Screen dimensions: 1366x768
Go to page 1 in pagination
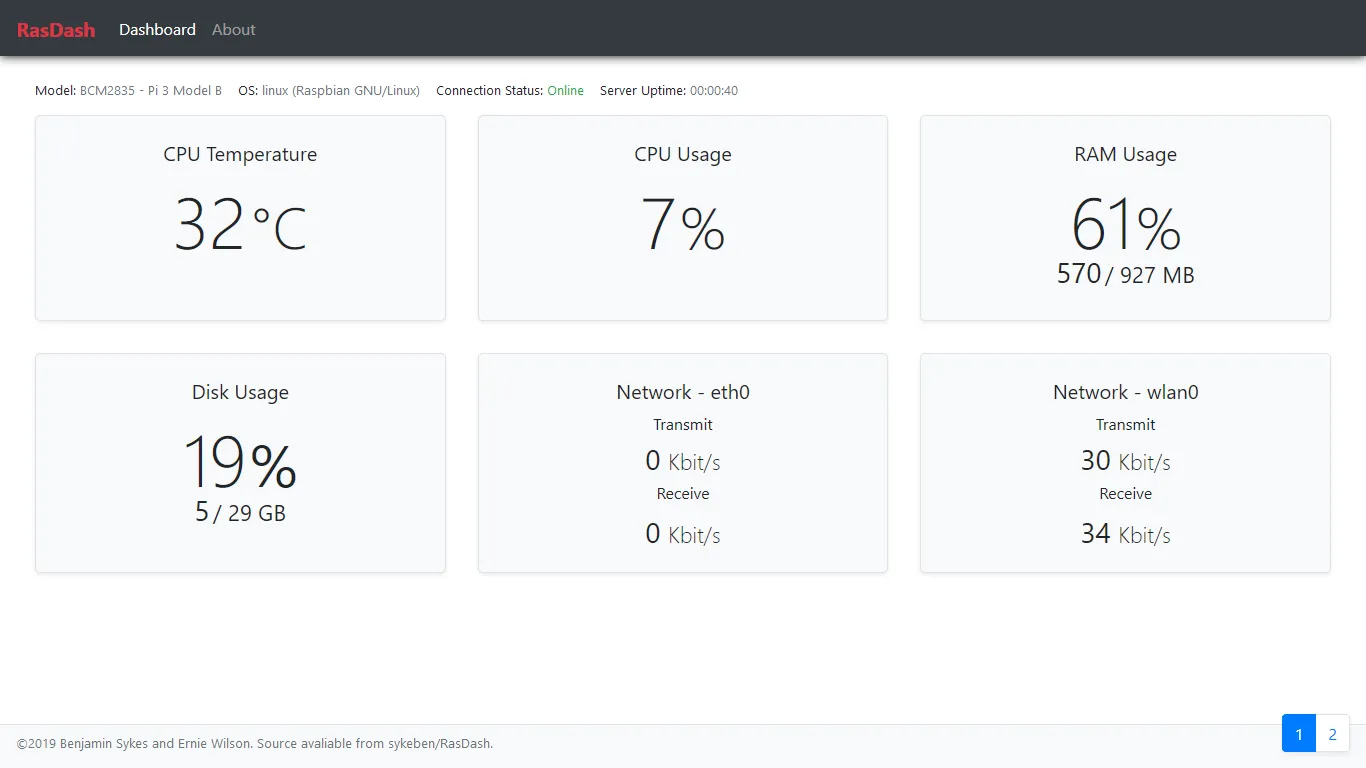(1299, 734)
